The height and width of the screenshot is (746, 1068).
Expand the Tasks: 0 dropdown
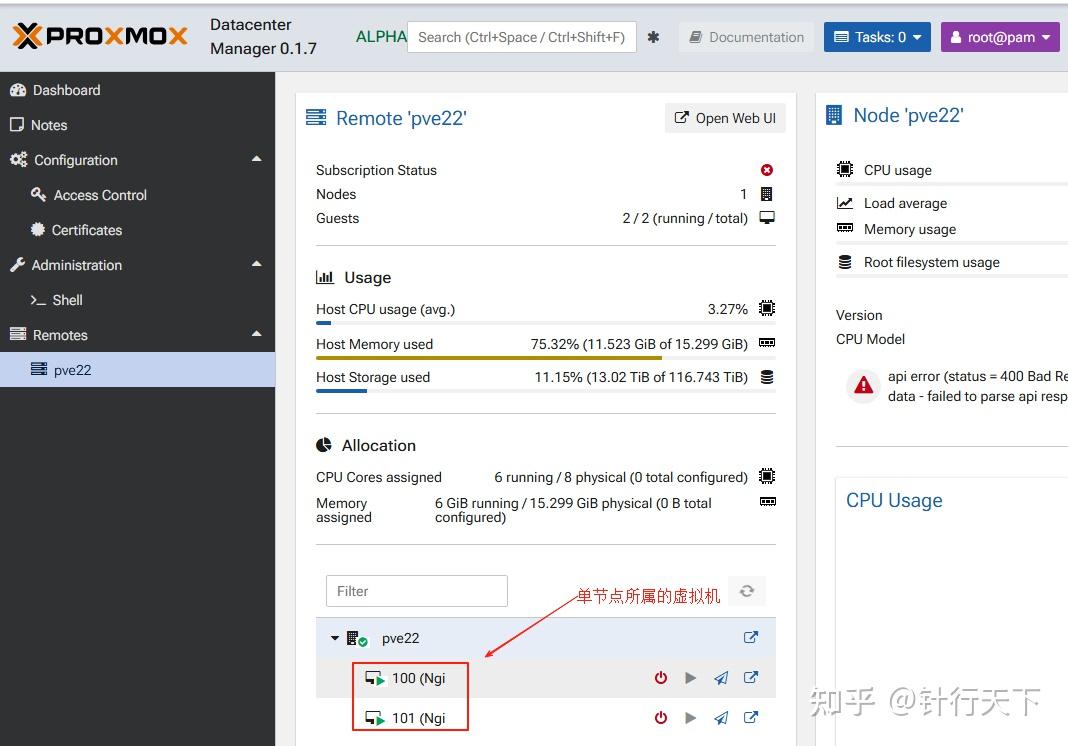tap(877, 36)
